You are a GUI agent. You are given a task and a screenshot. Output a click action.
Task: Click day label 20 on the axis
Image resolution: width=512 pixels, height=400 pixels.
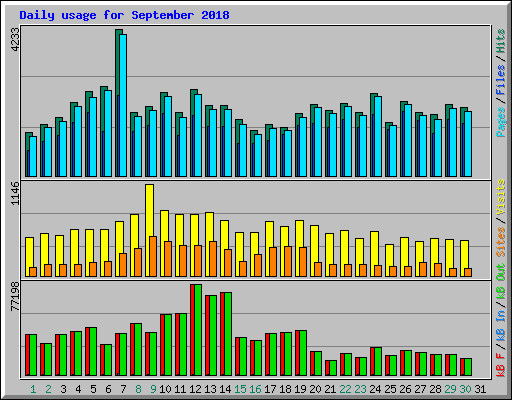coord(315,389)
